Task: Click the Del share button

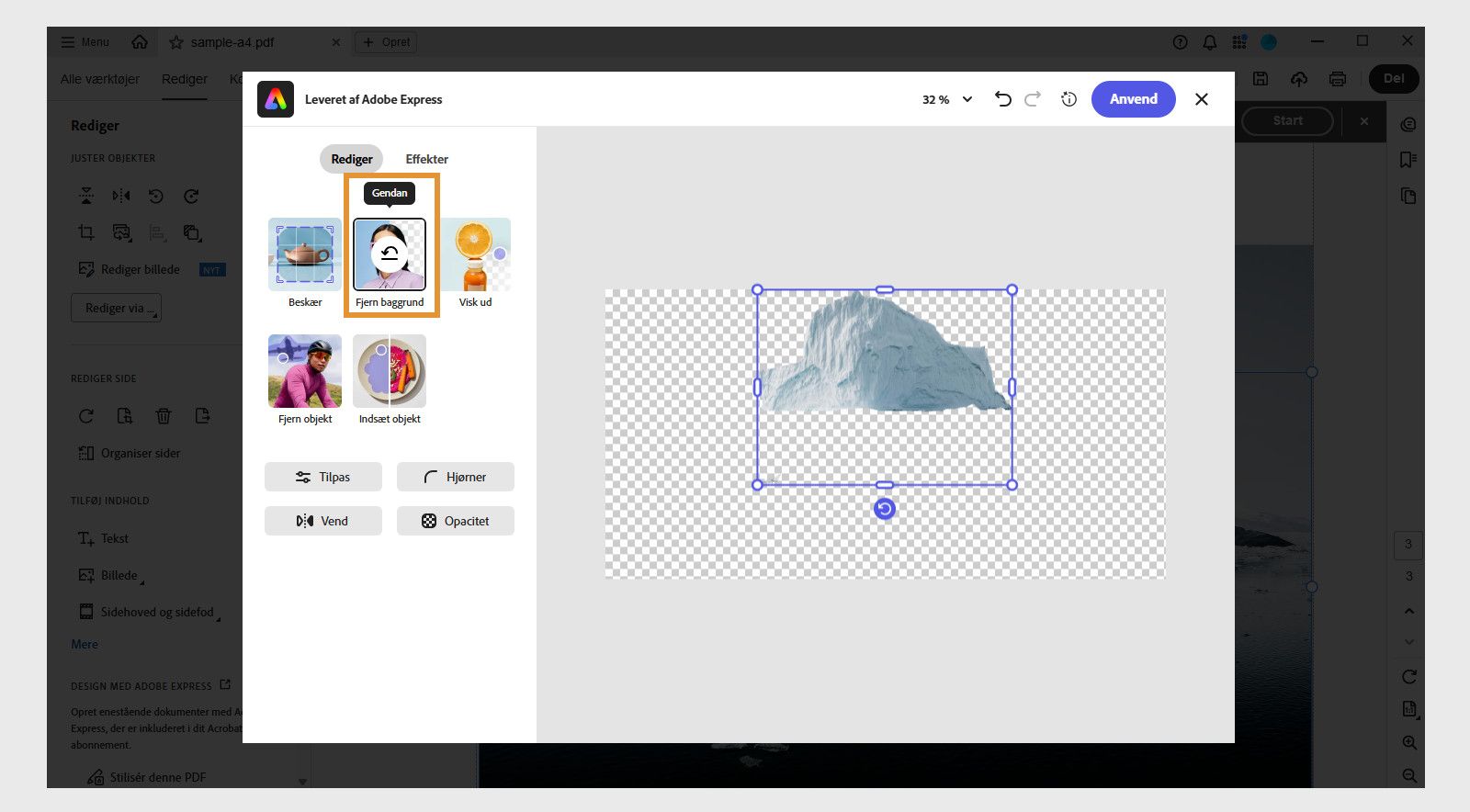Action: (1394, 79)
